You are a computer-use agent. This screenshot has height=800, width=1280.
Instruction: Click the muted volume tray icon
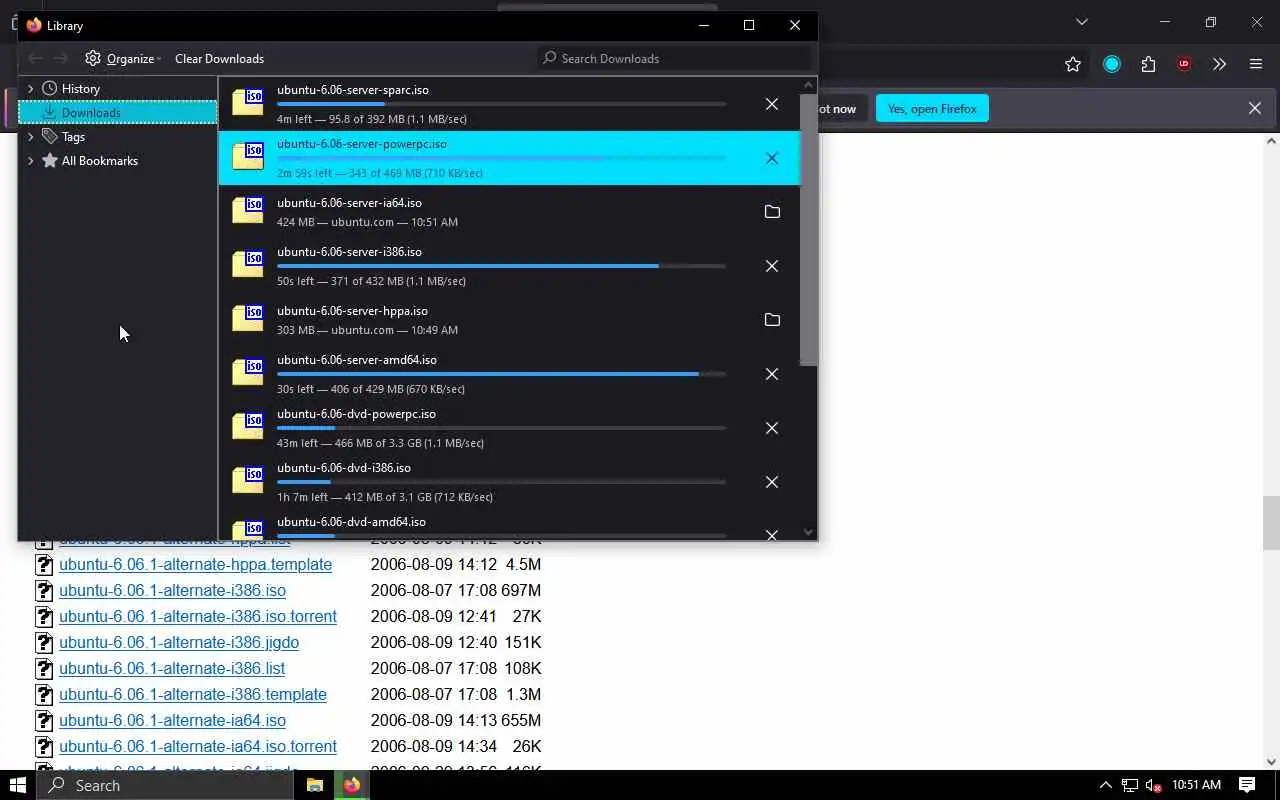click(1153, 785)
